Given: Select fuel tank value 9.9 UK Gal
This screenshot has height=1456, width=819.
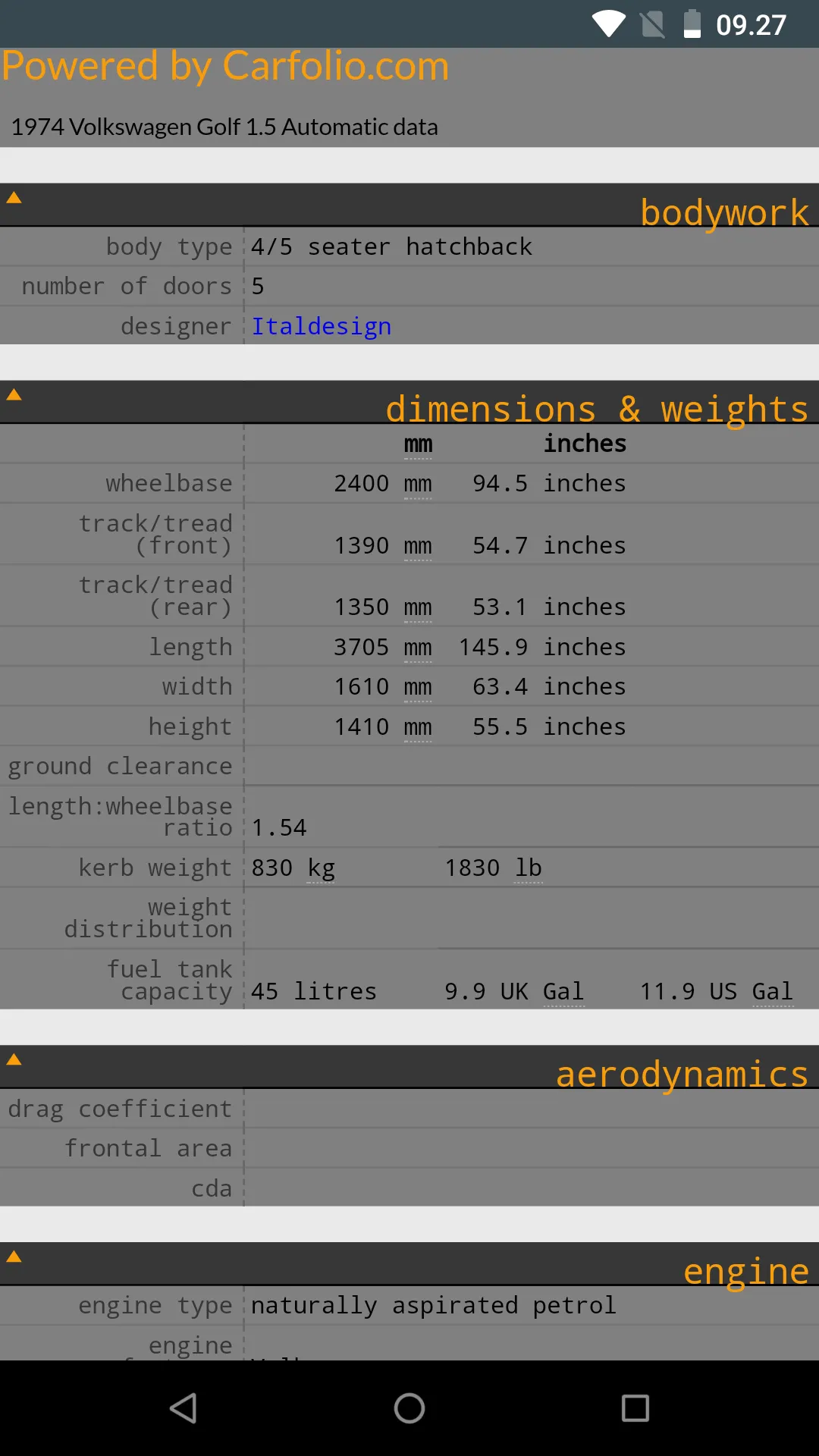Looking at the screenshot, I should coord(515,992).
